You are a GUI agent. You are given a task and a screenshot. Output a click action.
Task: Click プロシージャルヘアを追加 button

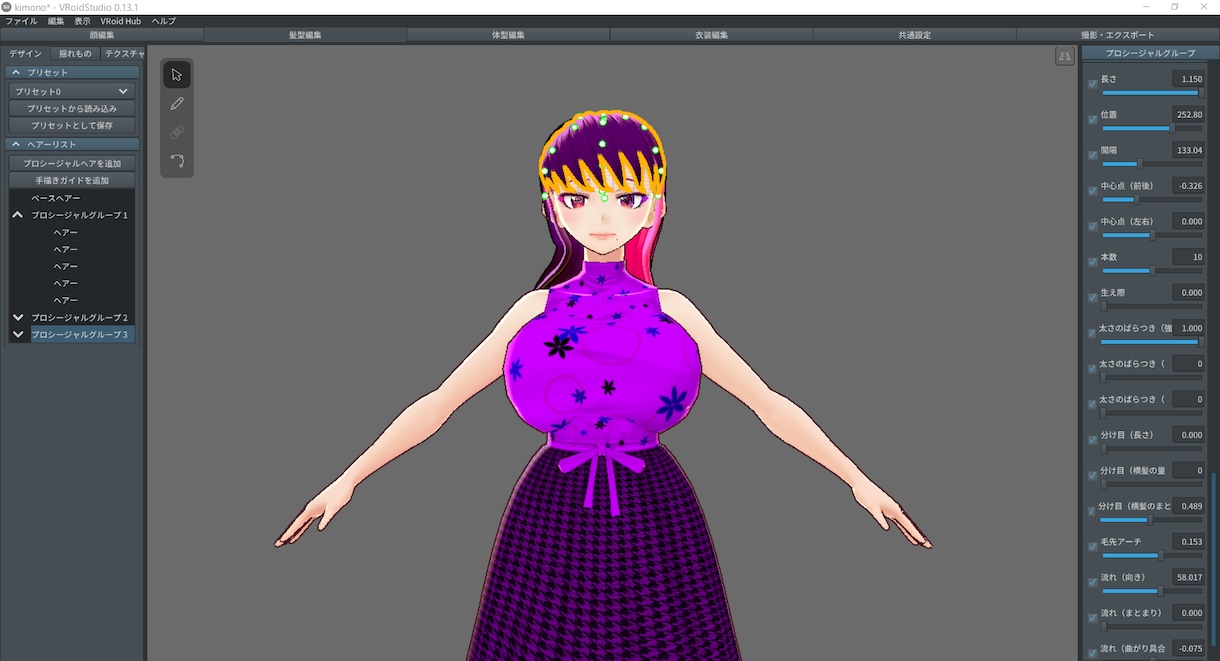click(x=72, y=163)
